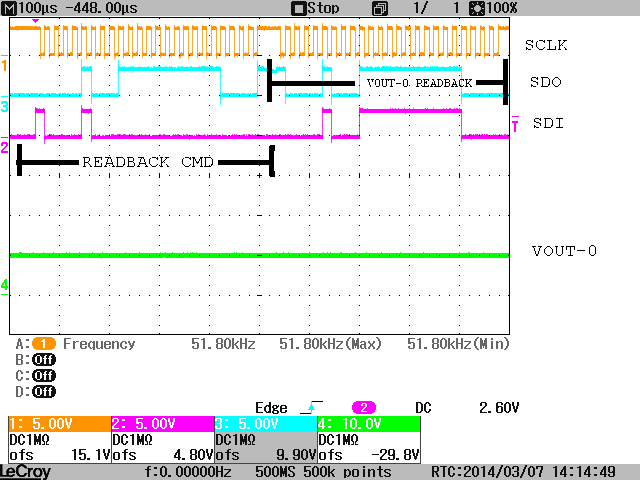Click the pink T trigger level marker
Image resolution: width=640 pixels, height=480 pixels.
click(x=515, y=124)
